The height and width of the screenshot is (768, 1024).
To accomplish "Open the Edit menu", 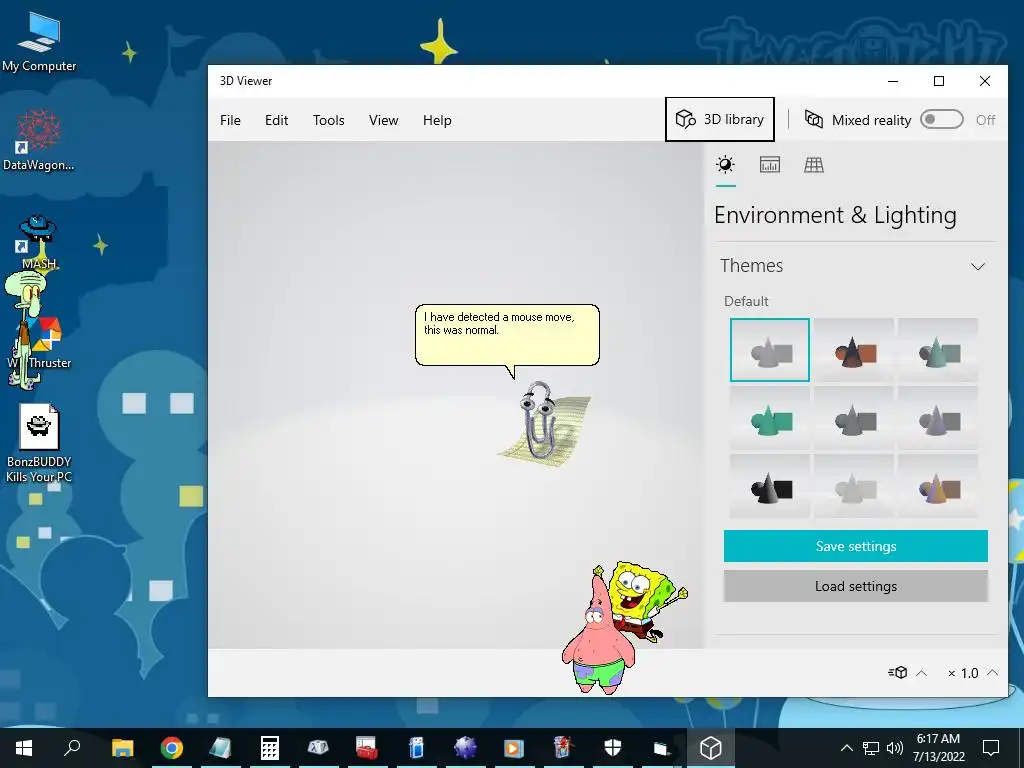I will coord(276,120).
